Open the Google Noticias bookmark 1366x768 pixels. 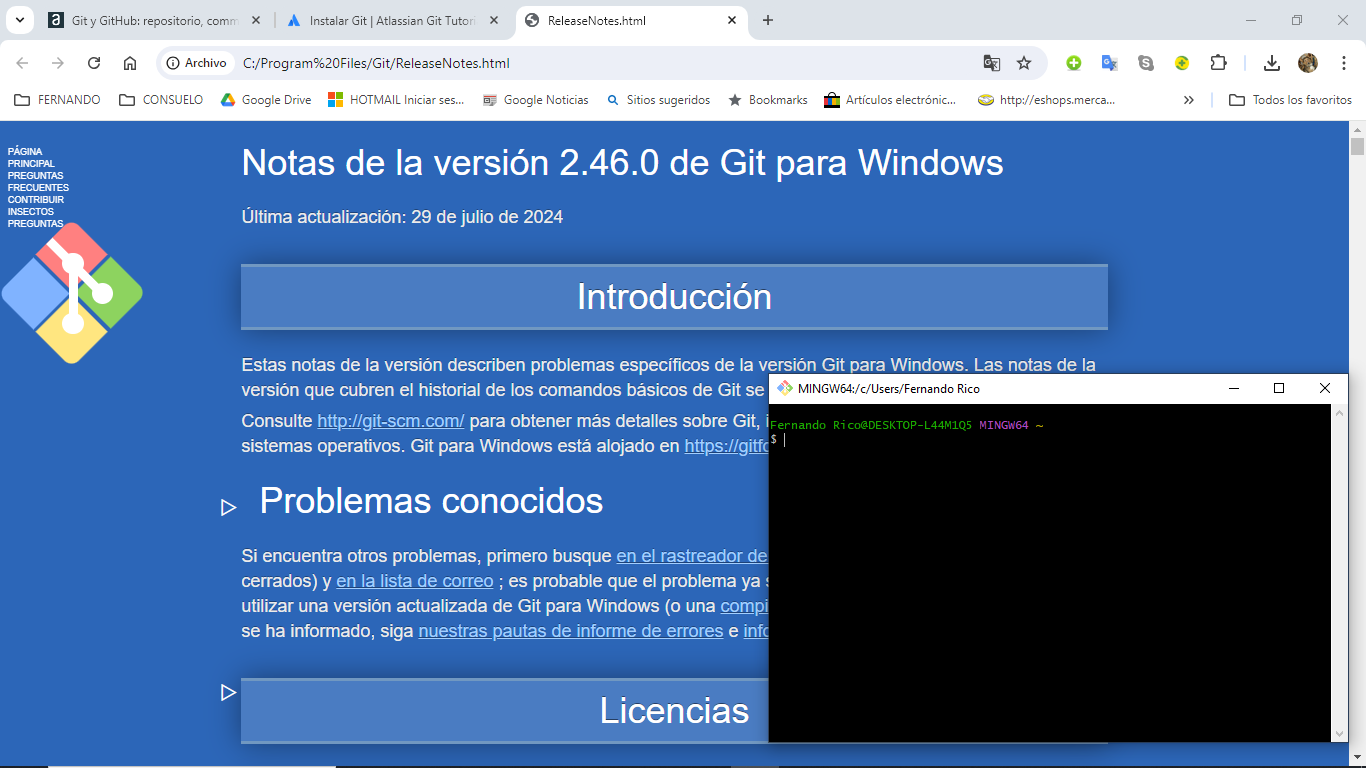(536, 100)
